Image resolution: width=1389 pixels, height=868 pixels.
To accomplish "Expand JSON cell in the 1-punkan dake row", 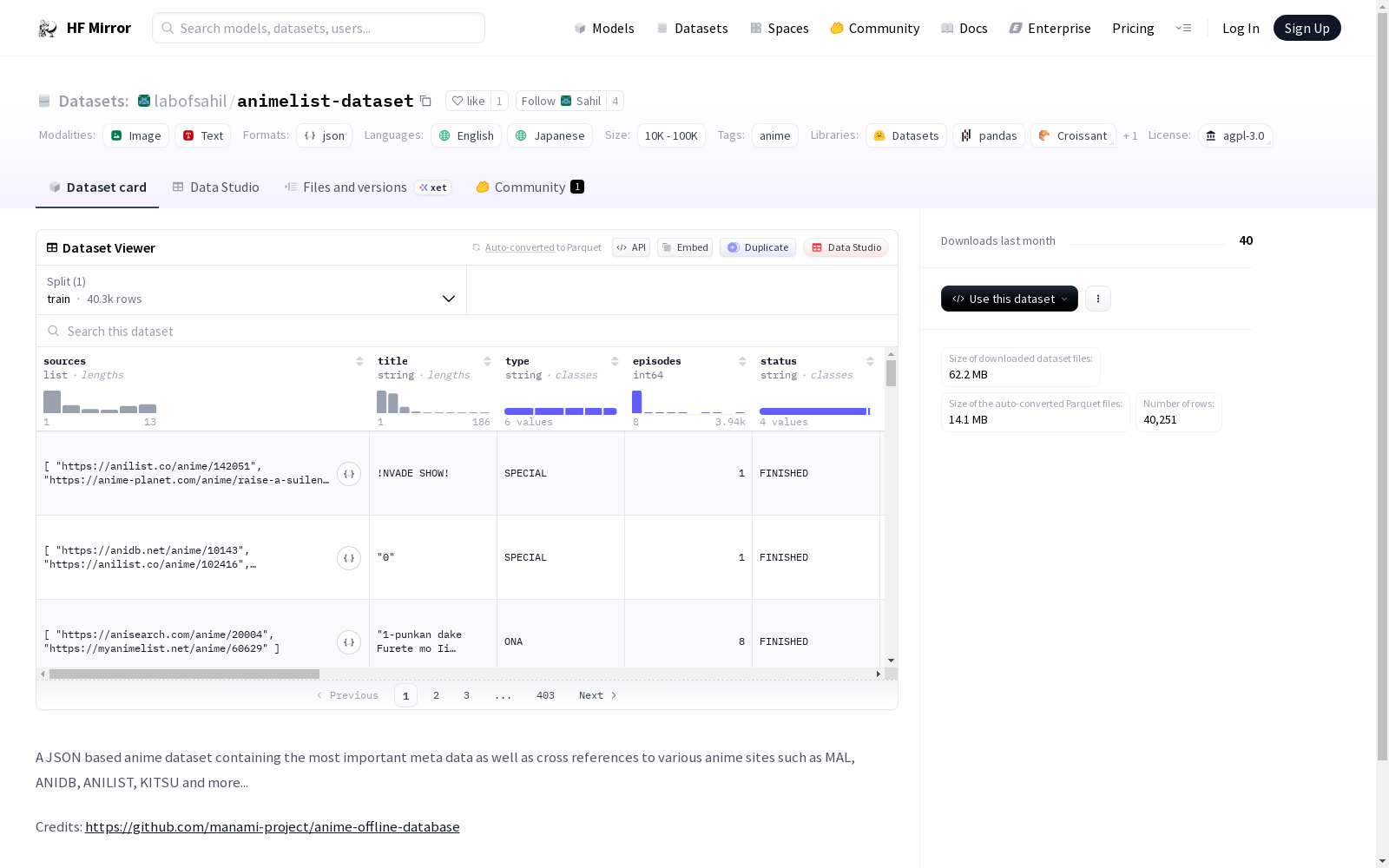I will [x=349, y=642].
